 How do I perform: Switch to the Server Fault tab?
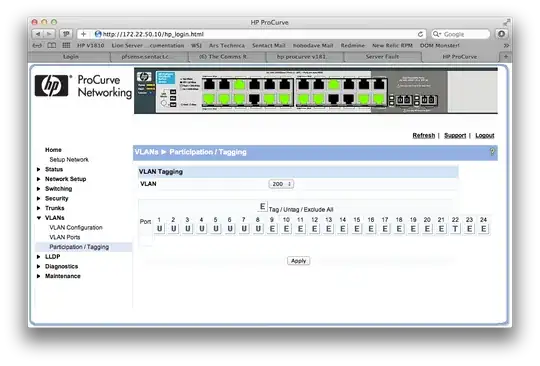(383, 56)
